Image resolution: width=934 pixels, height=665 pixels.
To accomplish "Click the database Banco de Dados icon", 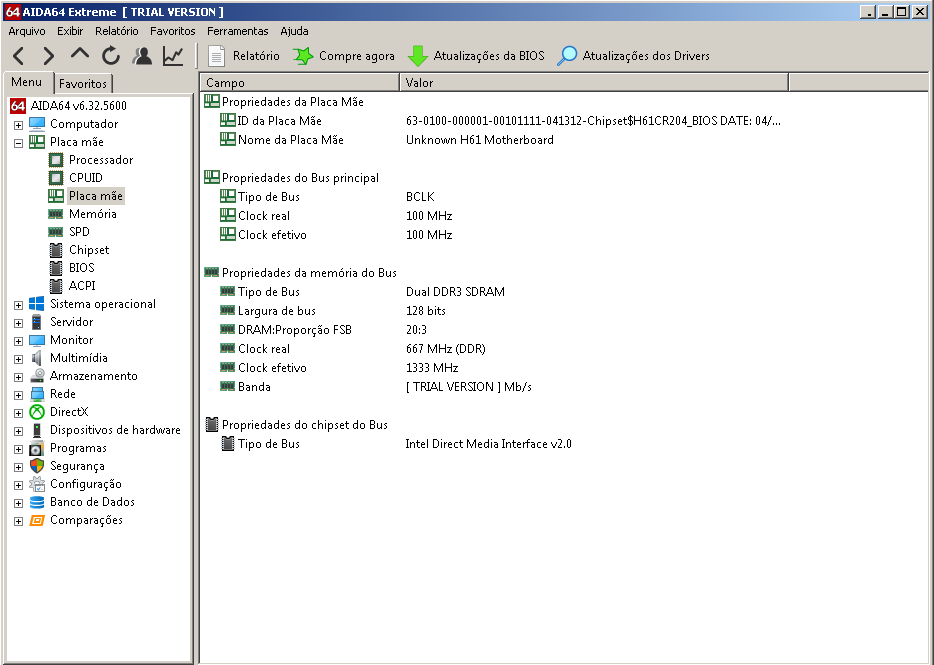I will (x=37, y=502).
